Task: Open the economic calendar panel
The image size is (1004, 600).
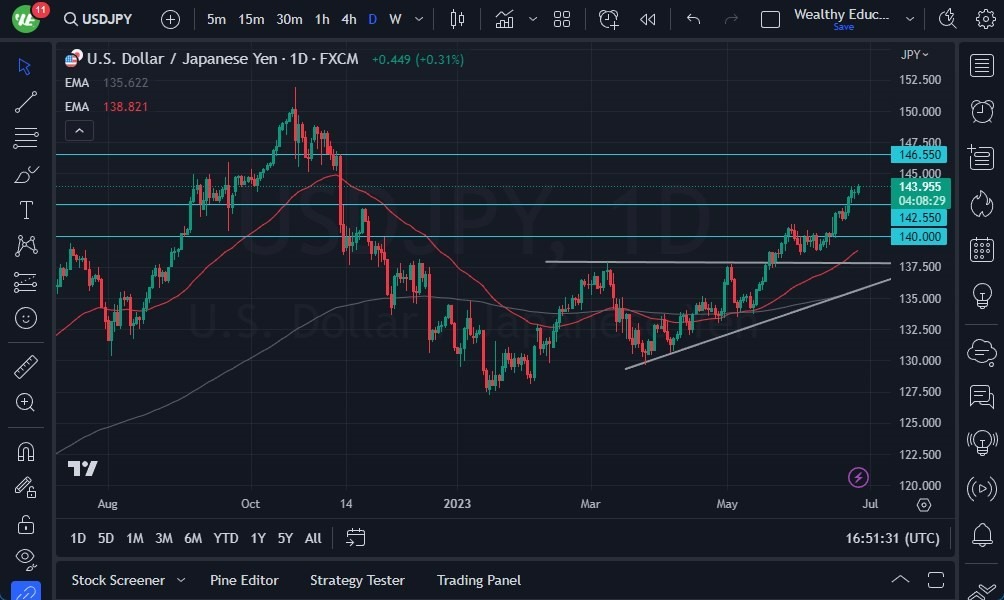Action: pyautogui.click(x=981, y=249)
